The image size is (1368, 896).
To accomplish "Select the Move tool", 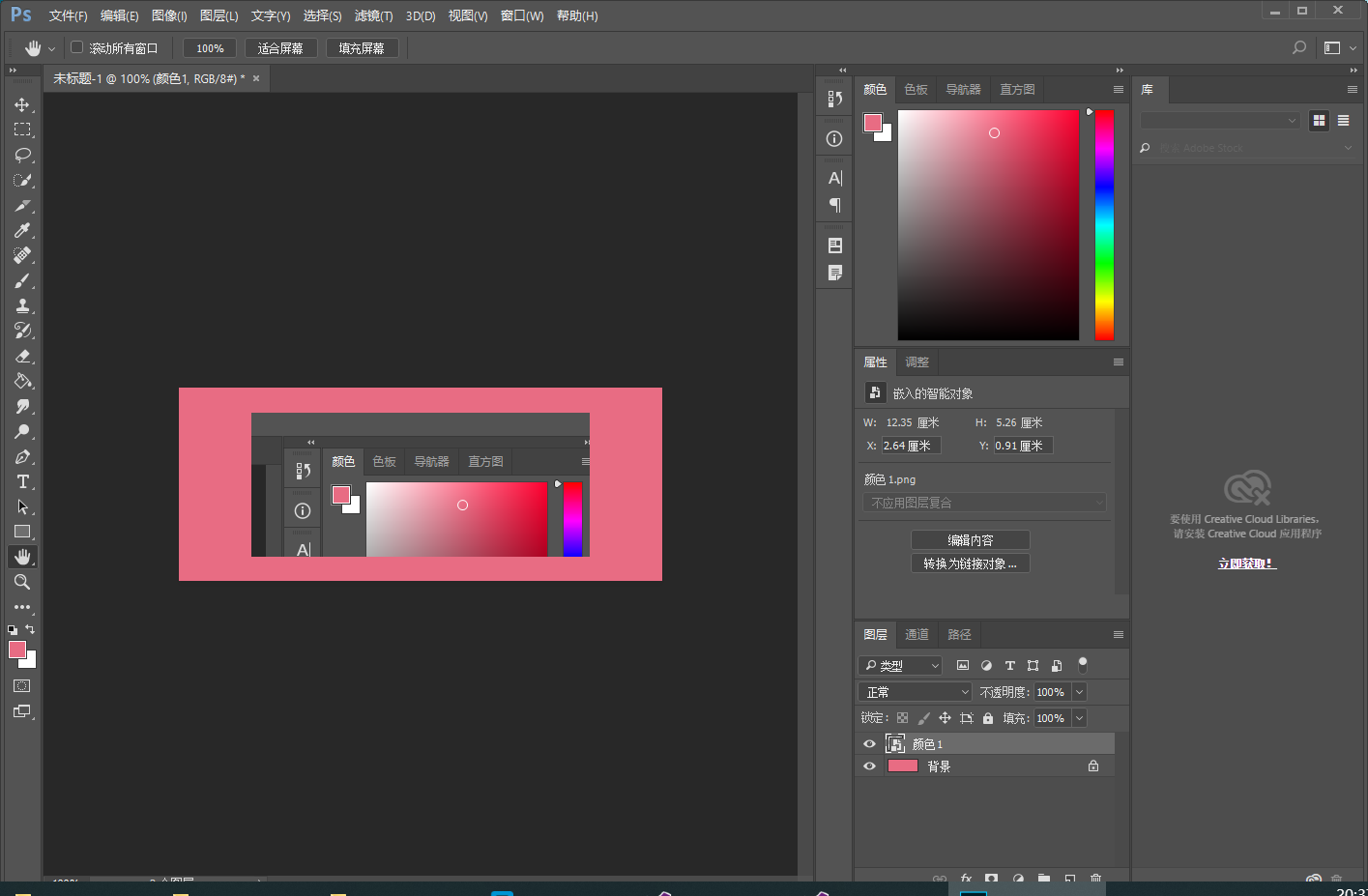I will 22,104.
